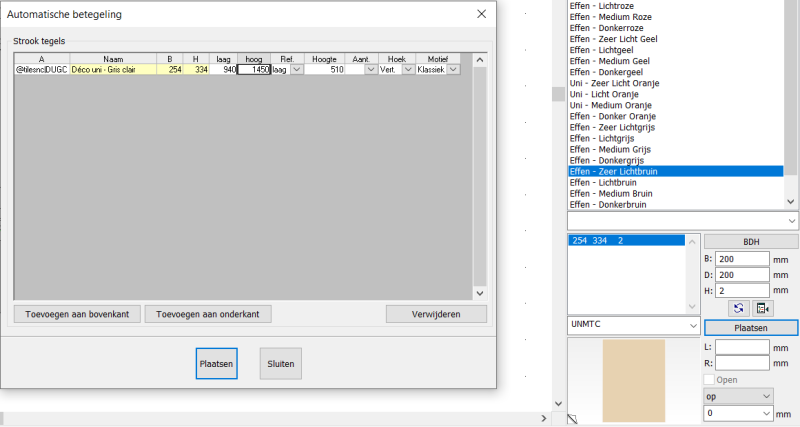Click the small corner icon below the preview
The height and width of the screenshot is (427, 800).
click(x=572, y=418)
